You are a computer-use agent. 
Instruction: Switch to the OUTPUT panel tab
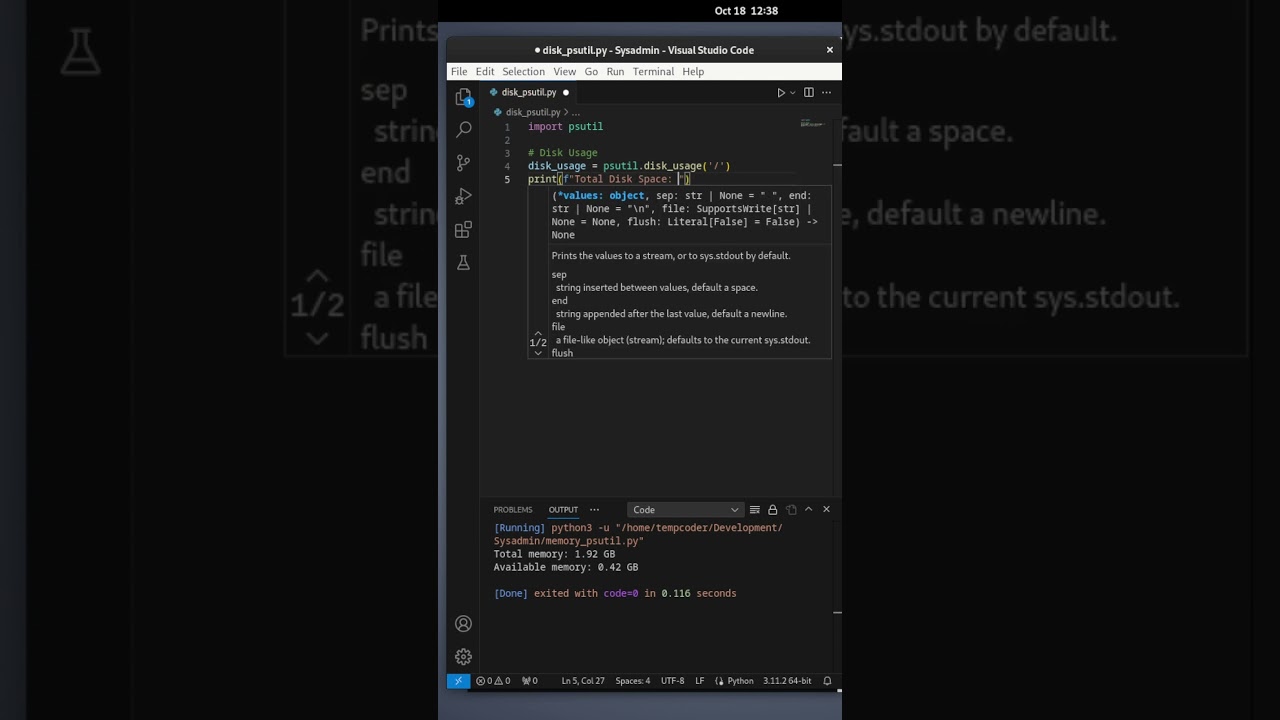coord(563,510)
